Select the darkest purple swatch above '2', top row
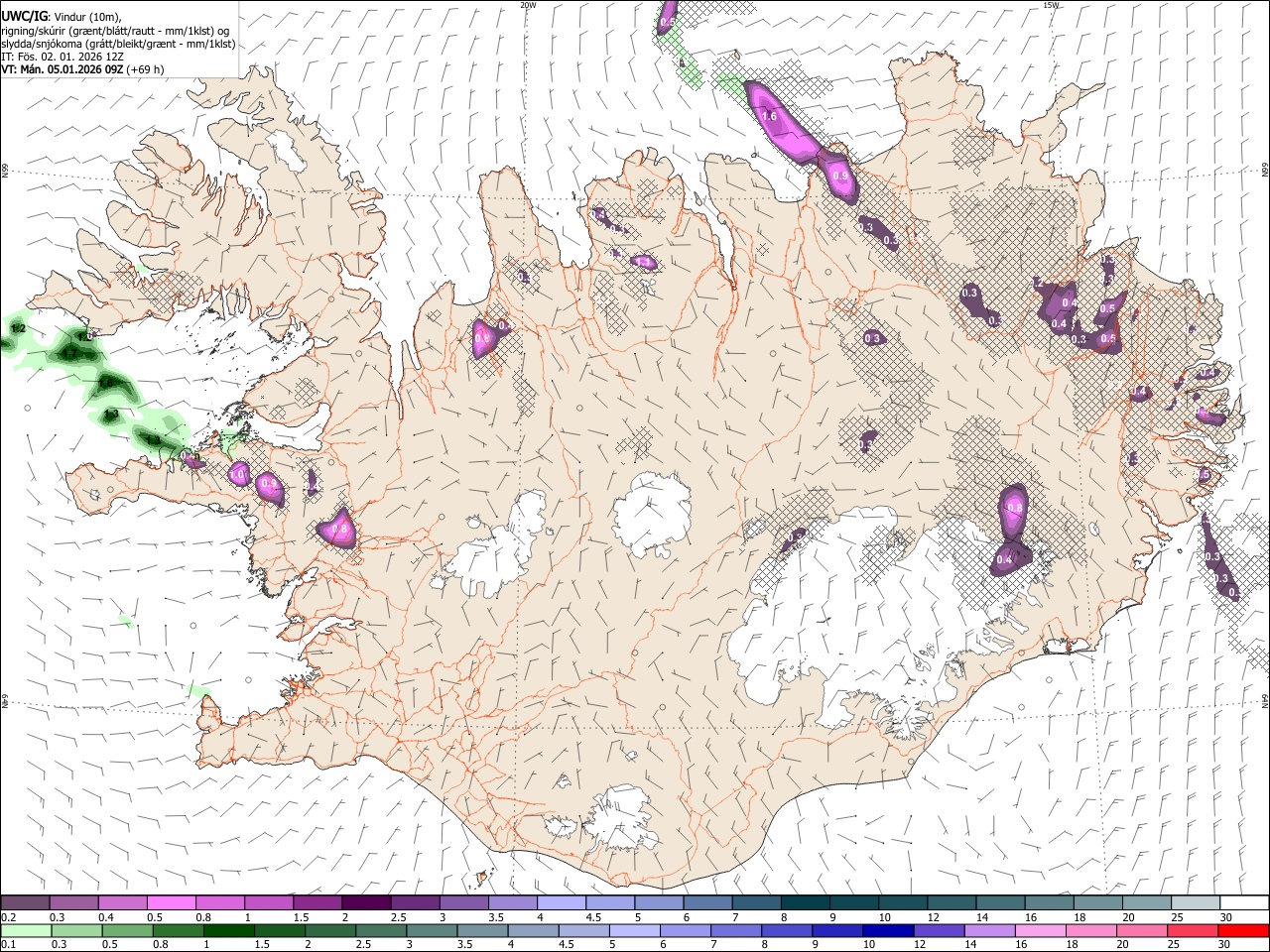1270x952 pixels. pos(365,902)
